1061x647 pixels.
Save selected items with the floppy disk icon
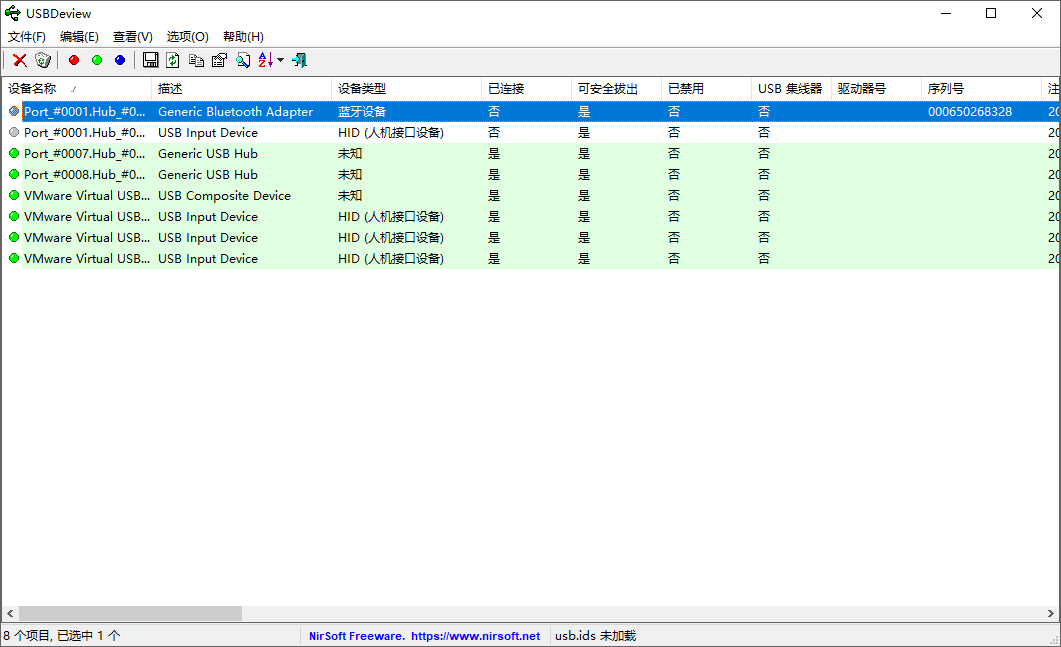150,60
